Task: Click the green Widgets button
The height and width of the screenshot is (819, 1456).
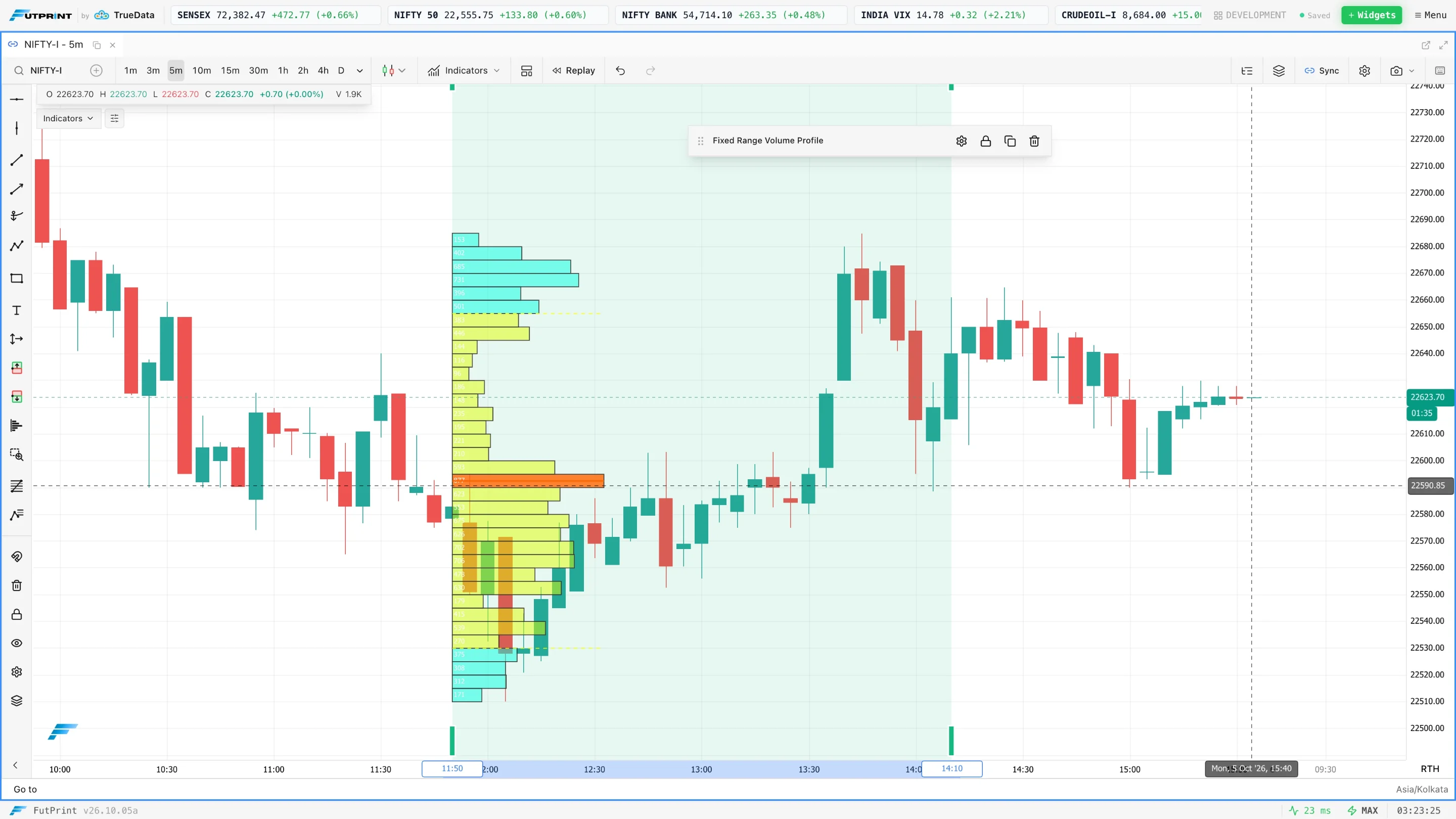Action: click(x=1372, y=15)
